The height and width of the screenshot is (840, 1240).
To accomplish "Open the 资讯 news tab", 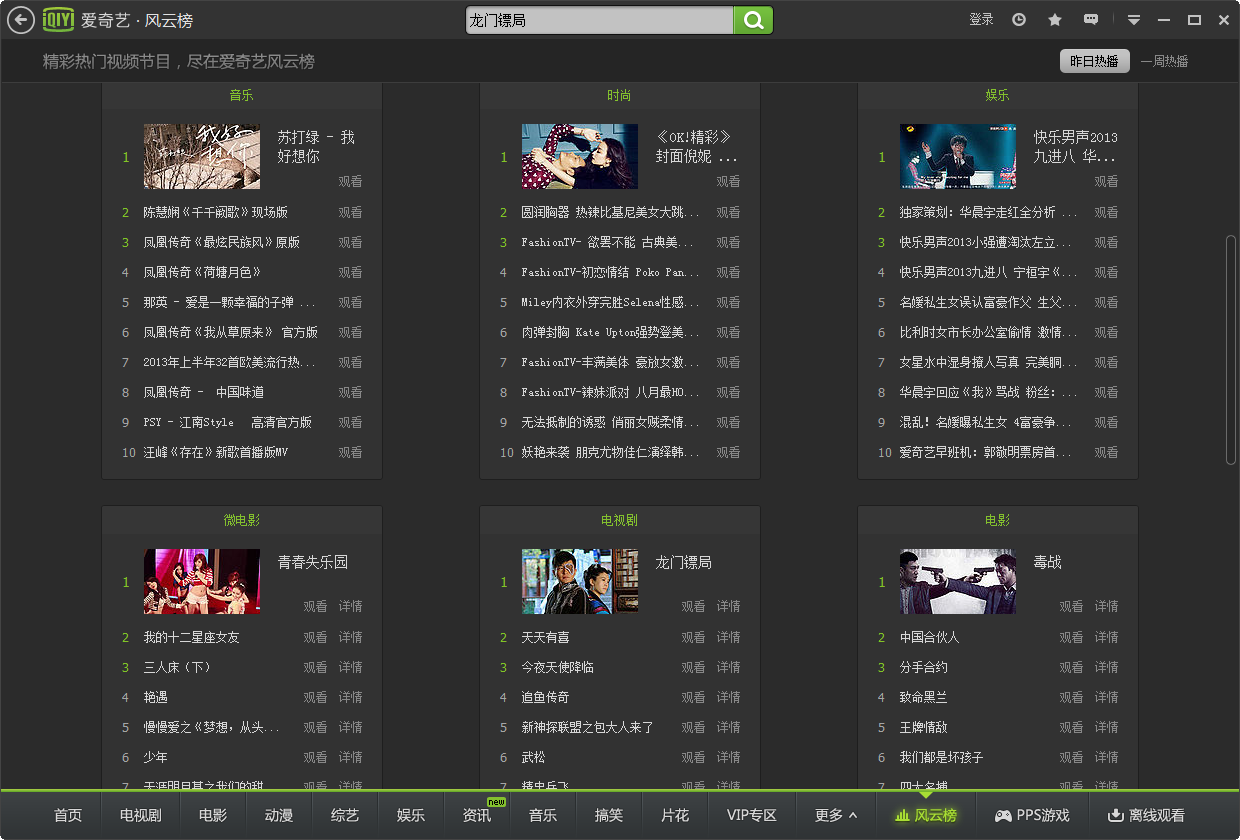I will click(x=477, y=815).
